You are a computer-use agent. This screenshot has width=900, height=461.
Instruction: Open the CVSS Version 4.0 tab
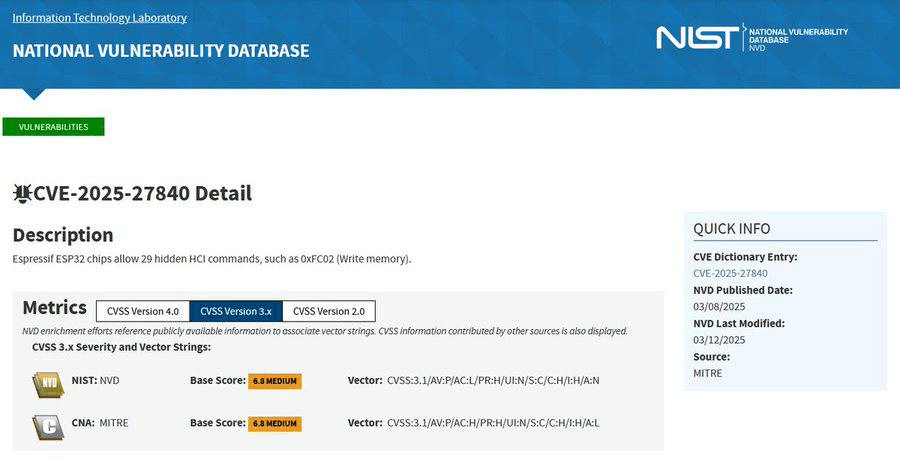coord(142,311)
